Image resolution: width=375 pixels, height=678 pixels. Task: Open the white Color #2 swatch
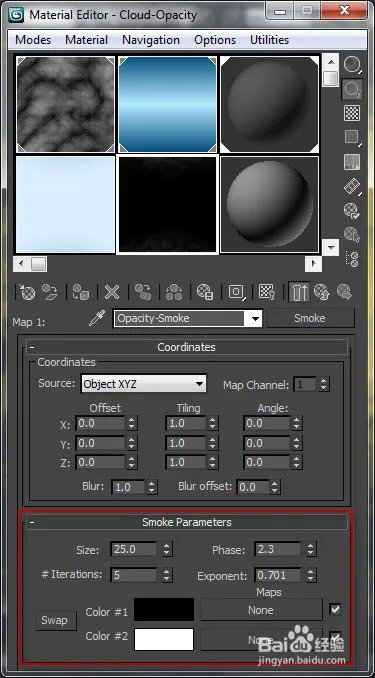pos(164,640)
